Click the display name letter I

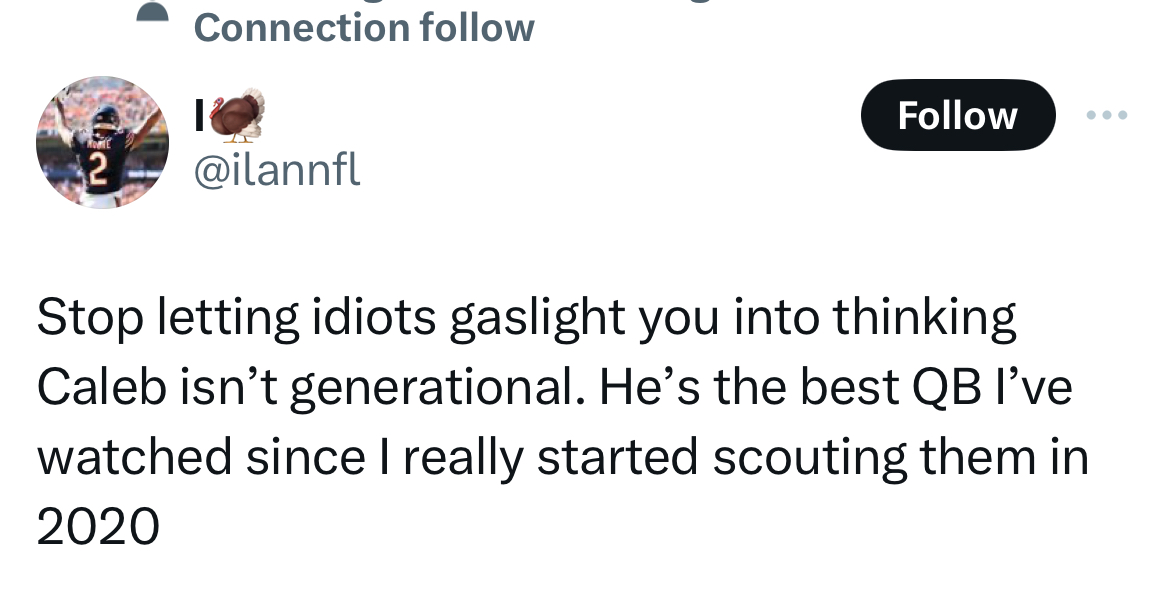point(198,117)
